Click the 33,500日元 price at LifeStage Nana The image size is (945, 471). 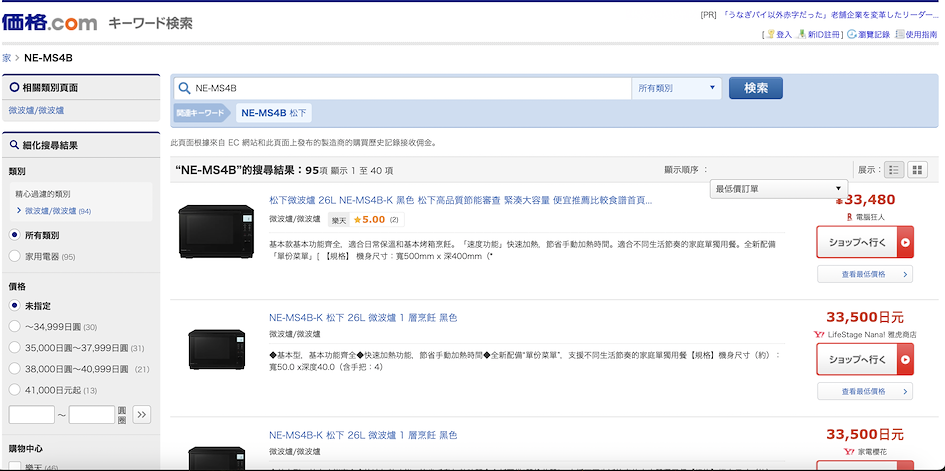pos(865,317)
